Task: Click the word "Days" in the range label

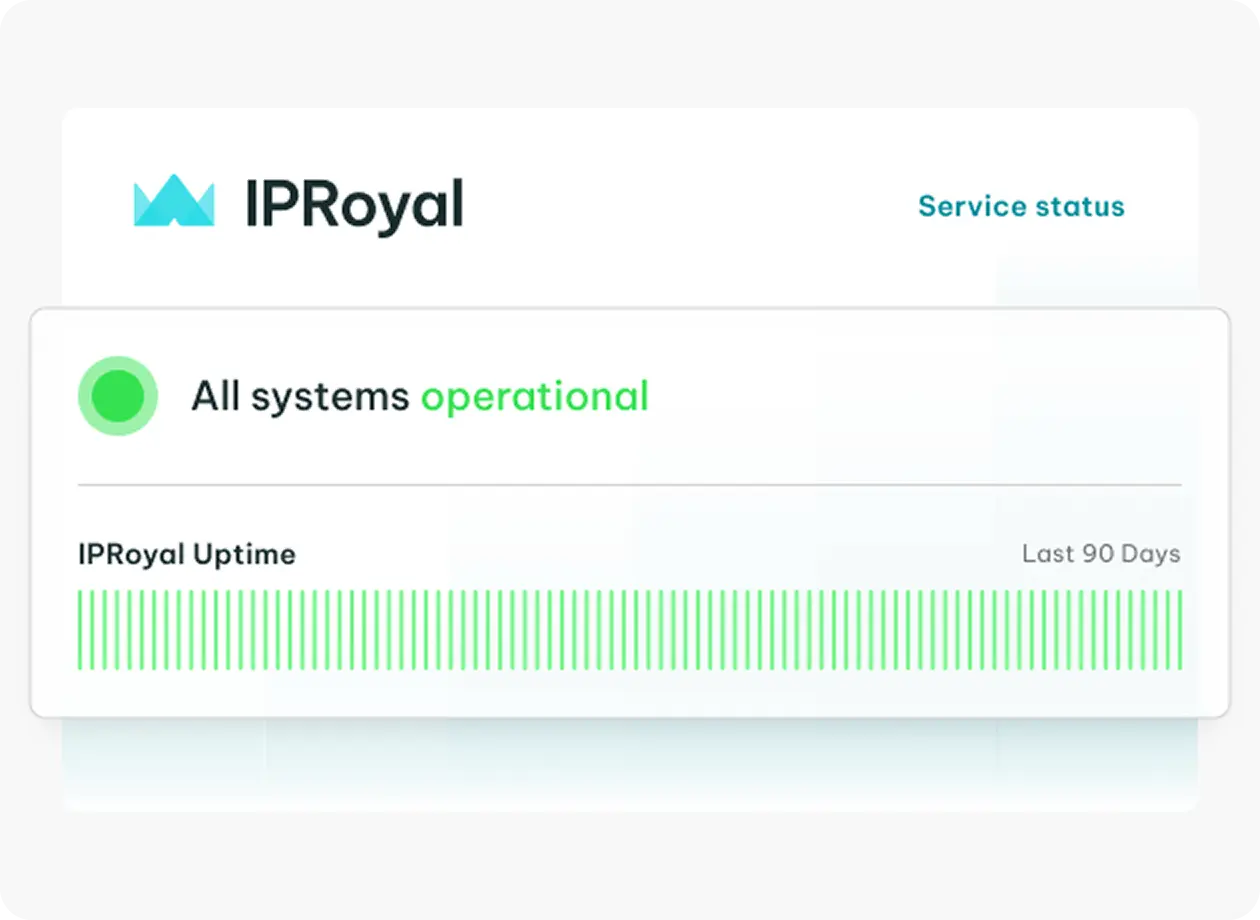Action: click(1151, 554)
